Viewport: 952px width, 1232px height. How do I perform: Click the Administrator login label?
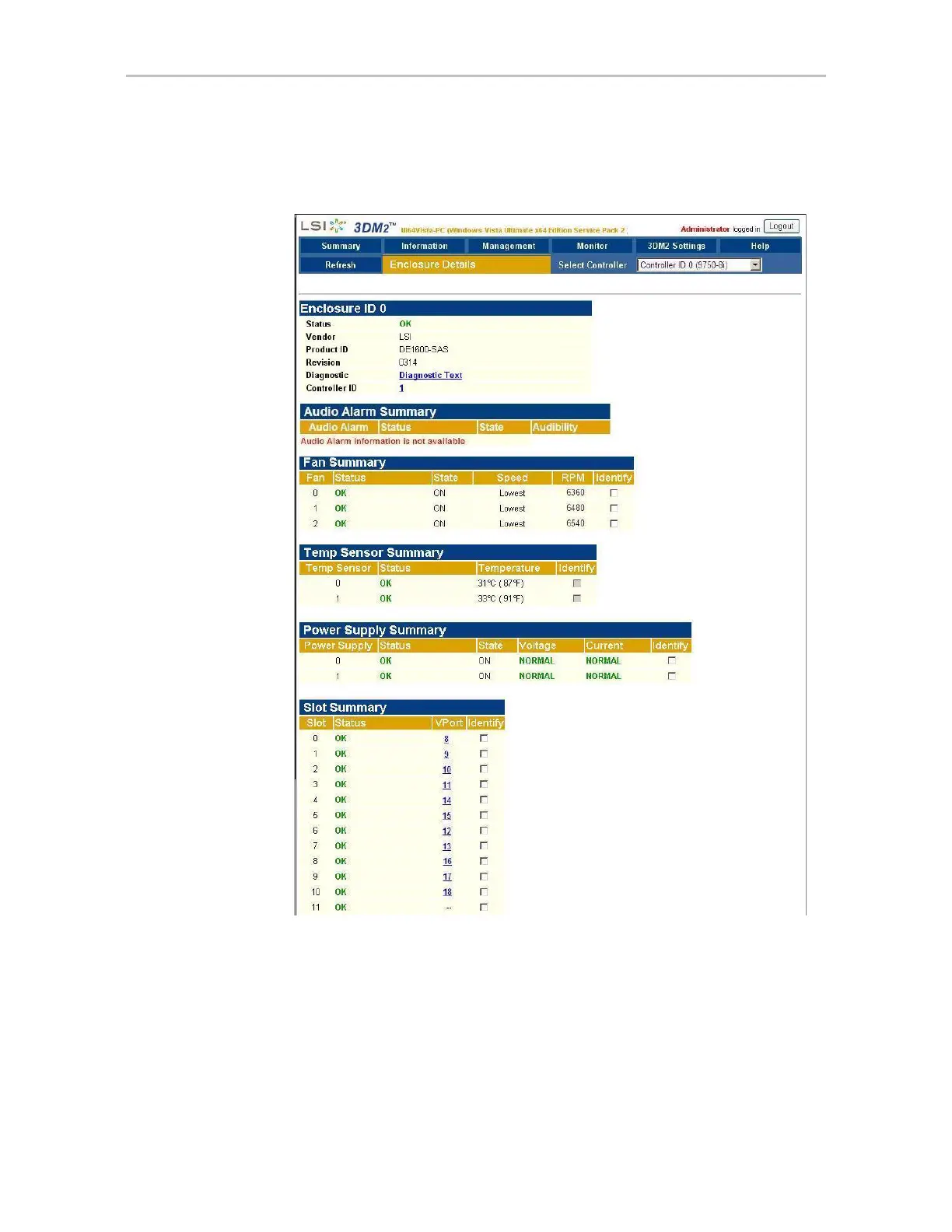[705, 229]
